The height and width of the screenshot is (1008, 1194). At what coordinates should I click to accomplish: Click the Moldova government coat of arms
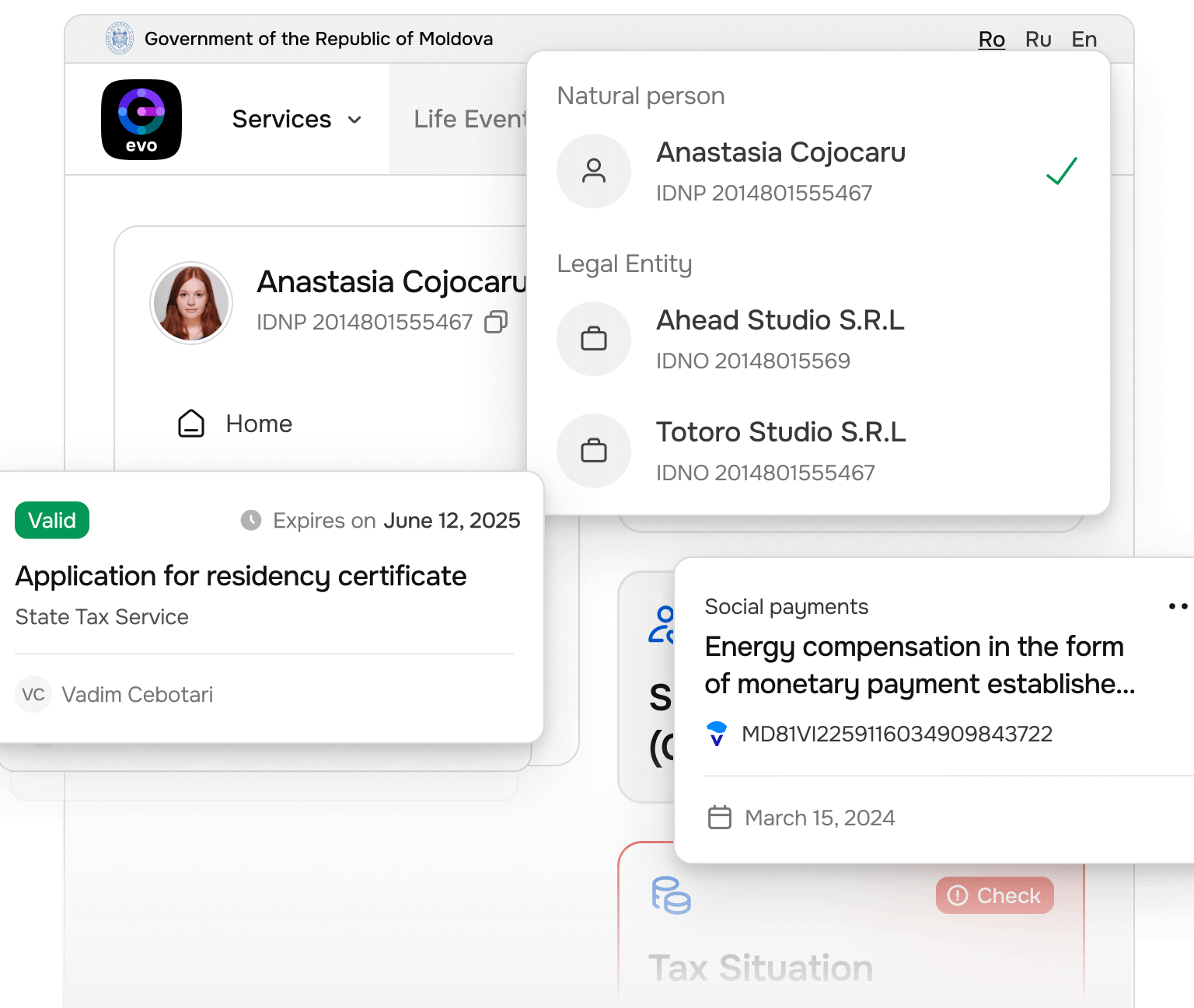120,39
